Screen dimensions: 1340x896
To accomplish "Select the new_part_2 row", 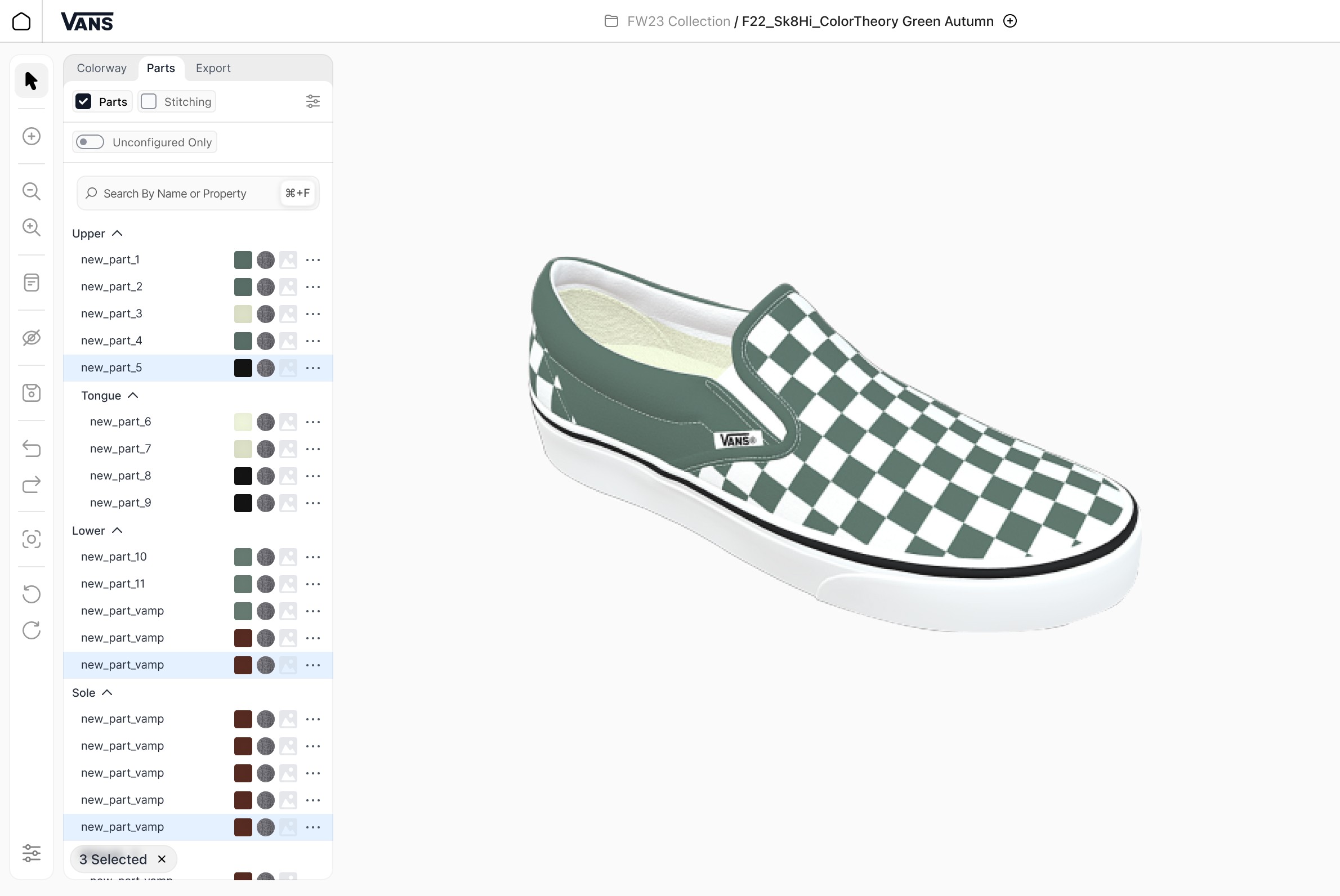I will [198, 287].
